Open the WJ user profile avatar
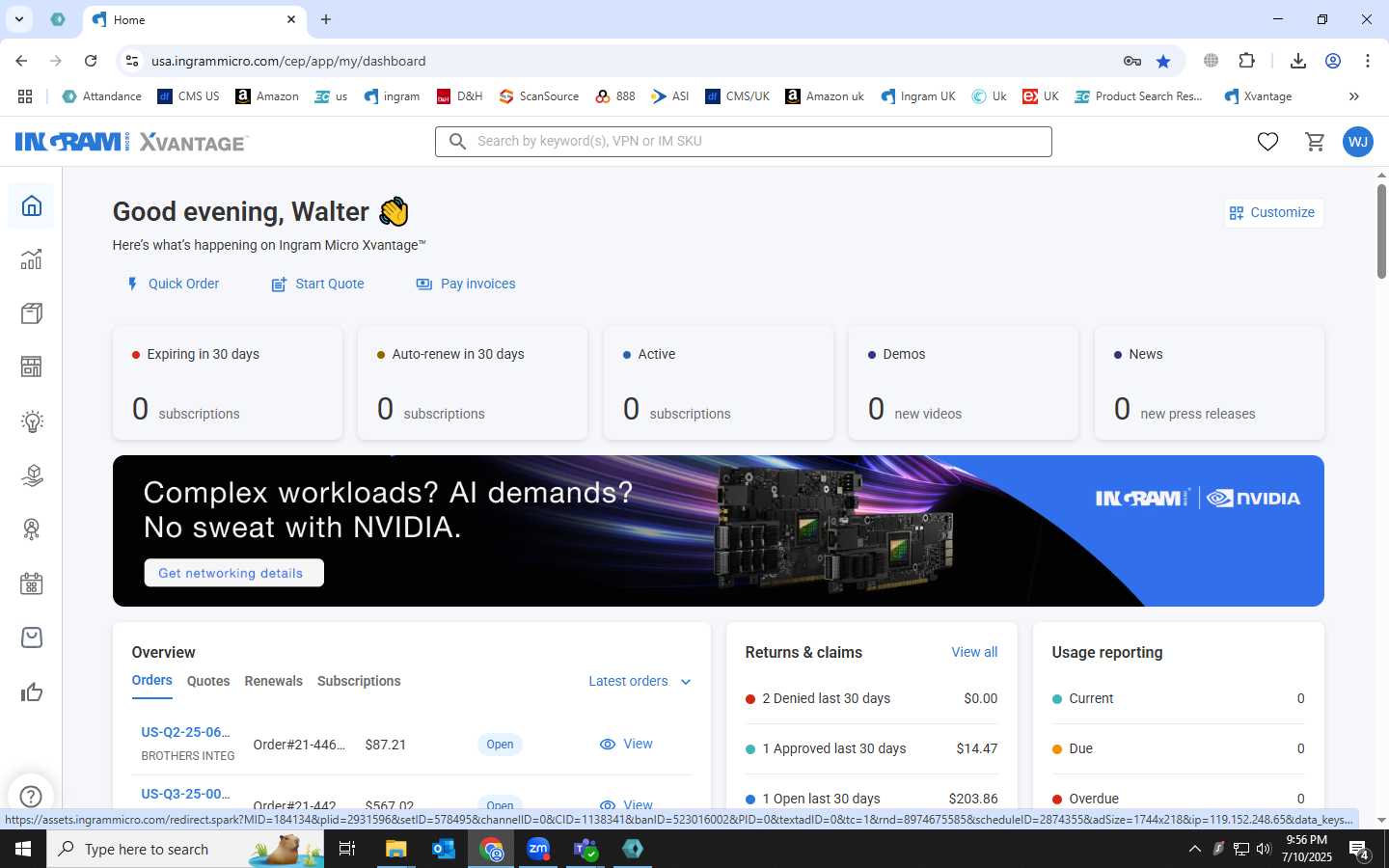This screenshot has height=868, width=1389. [1358, 142]
